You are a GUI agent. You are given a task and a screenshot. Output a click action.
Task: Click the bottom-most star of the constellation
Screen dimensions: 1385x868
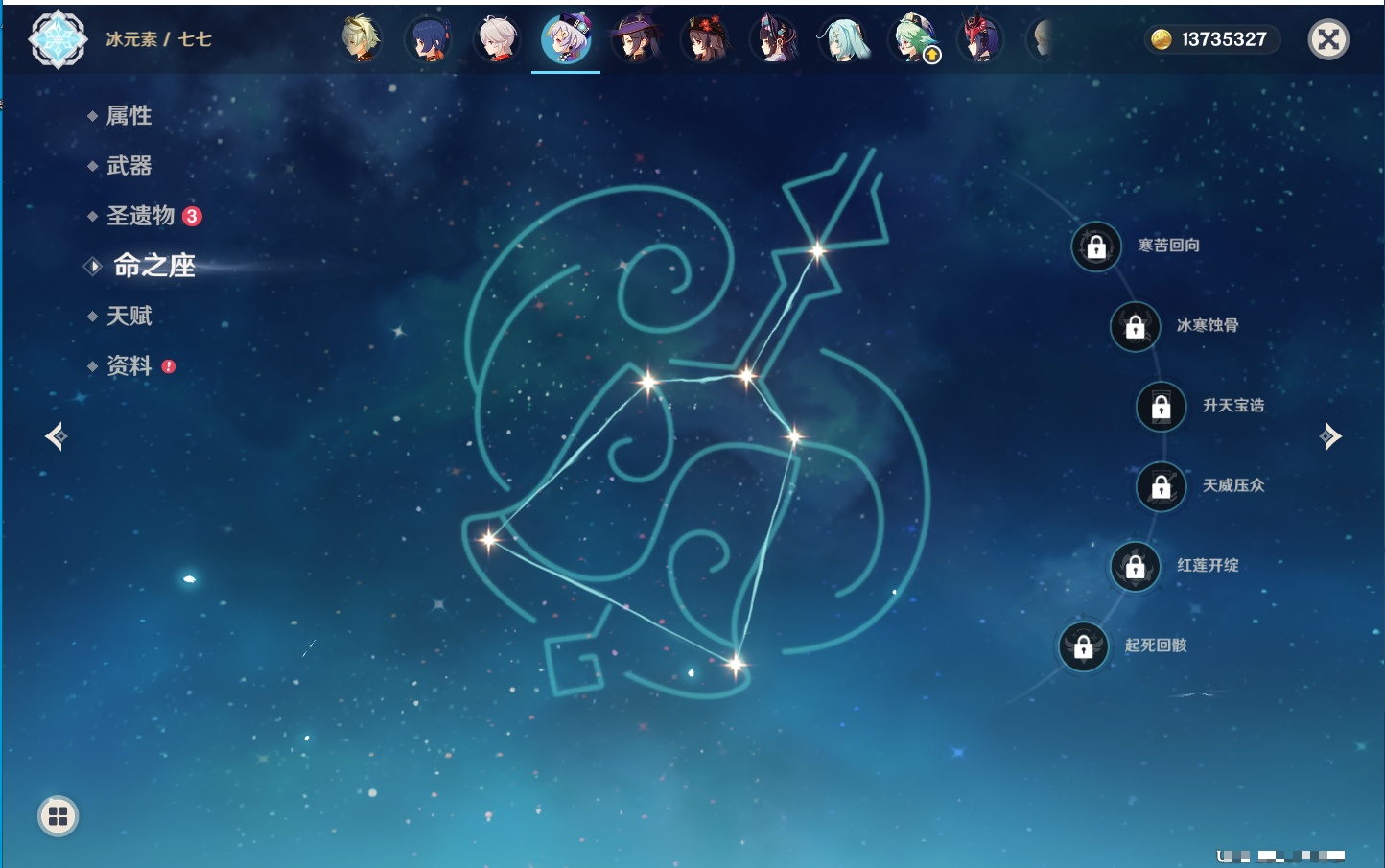735,664
